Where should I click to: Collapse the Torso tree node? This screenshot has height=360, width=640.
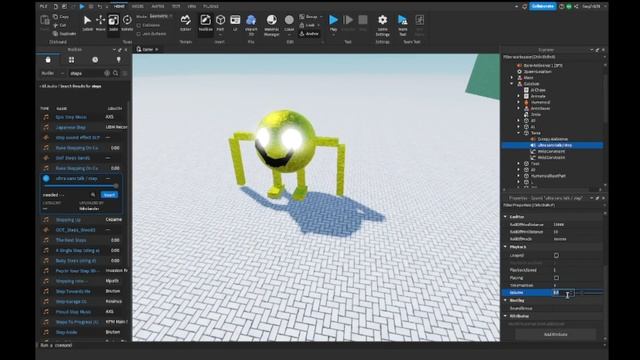pos(519,133)
